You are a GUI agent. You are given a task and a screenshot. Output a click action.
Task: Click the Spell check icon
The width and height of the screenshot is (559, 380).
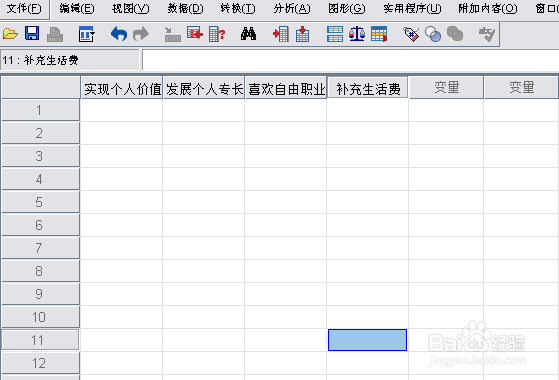pos(487,34)
